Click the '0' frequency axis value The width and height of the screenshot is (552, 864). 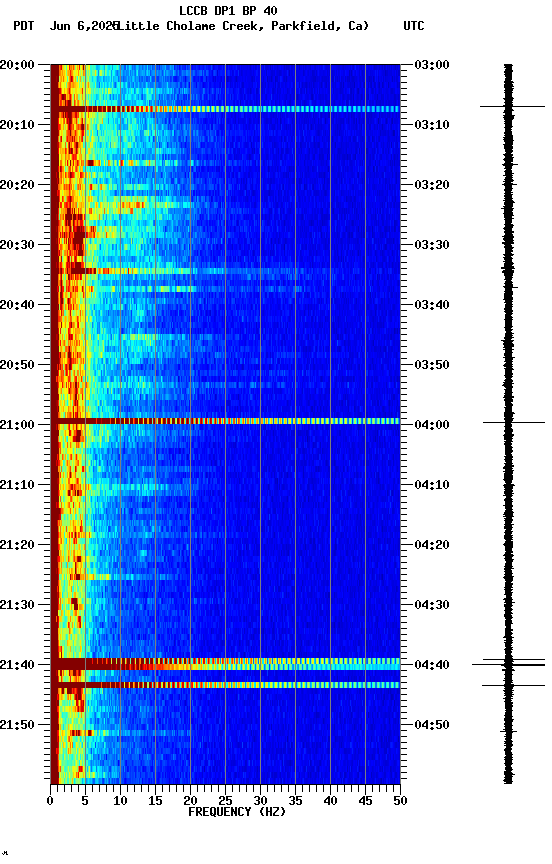pyautogui.click(x=51, y=801)
